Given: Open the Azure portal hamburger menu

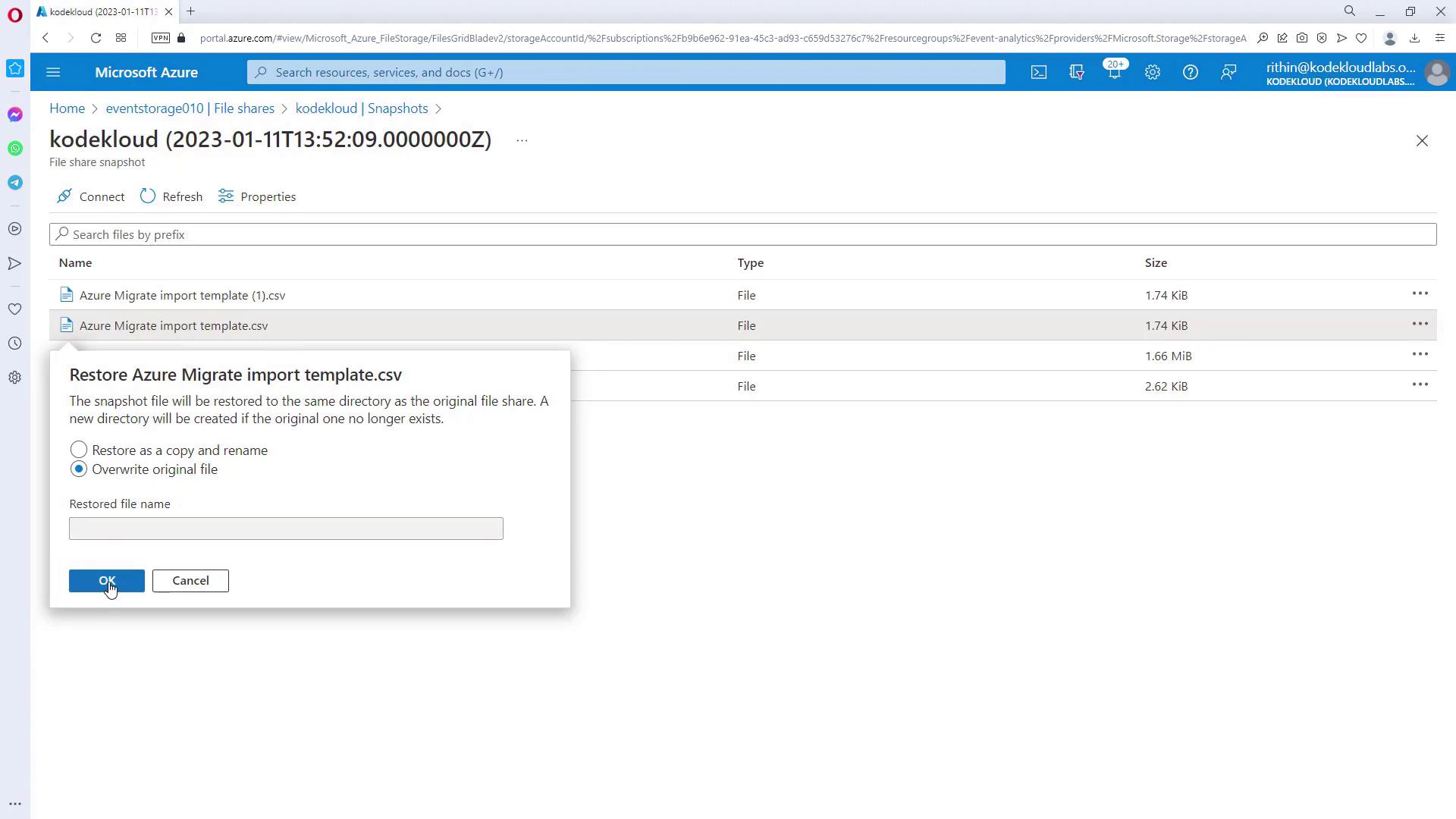Looking at the screenshot, I should [x=53, y=72].
